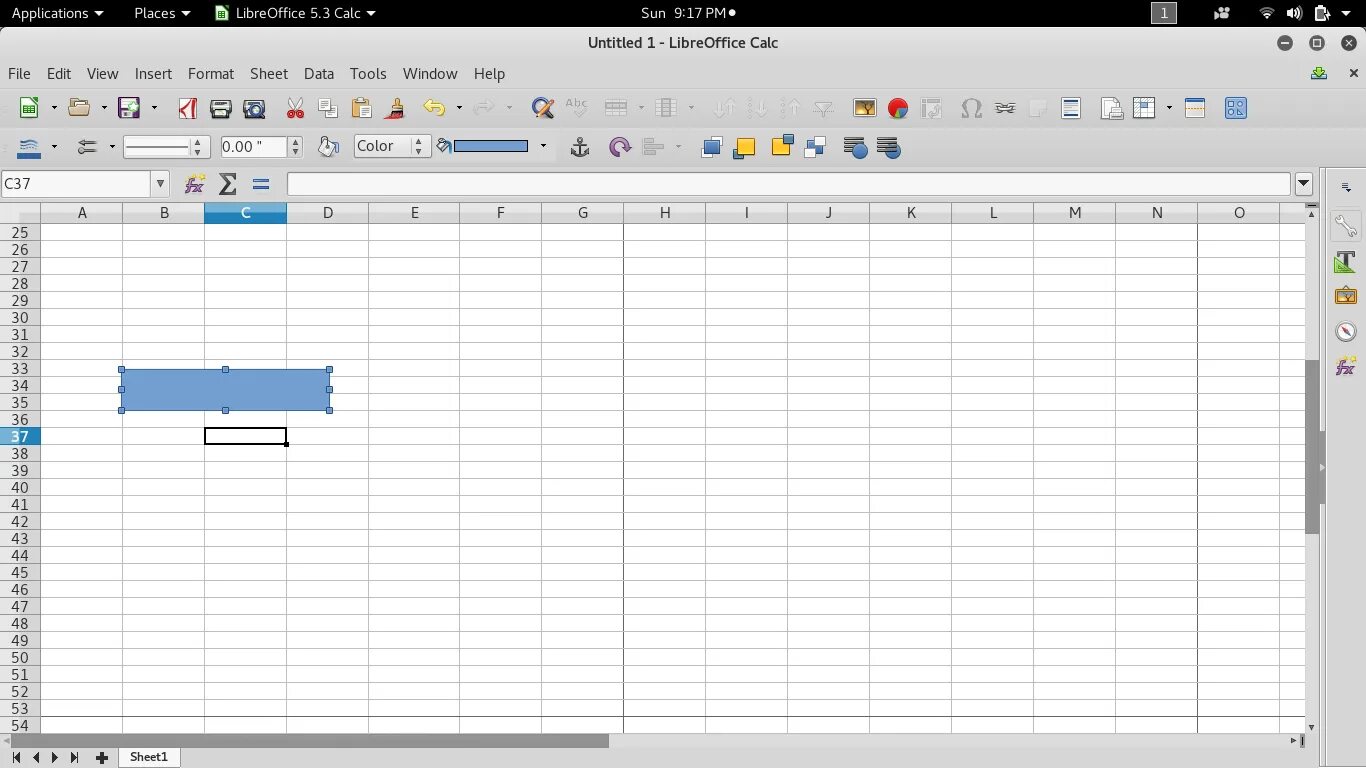Open the Data menu
This screenshot has width=1366, height=768.
point(319,74)
